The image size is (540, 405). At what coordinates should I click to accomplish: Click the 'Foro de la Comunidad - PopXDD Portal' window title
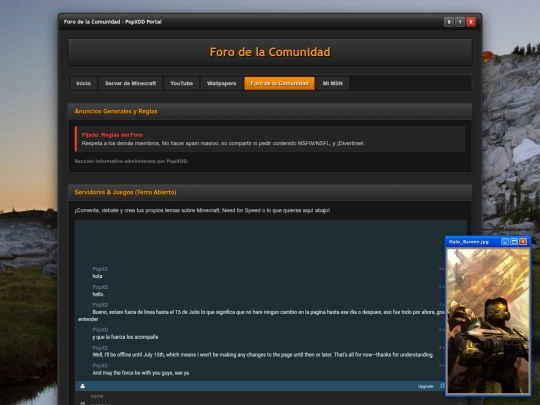tap(113, 22)
